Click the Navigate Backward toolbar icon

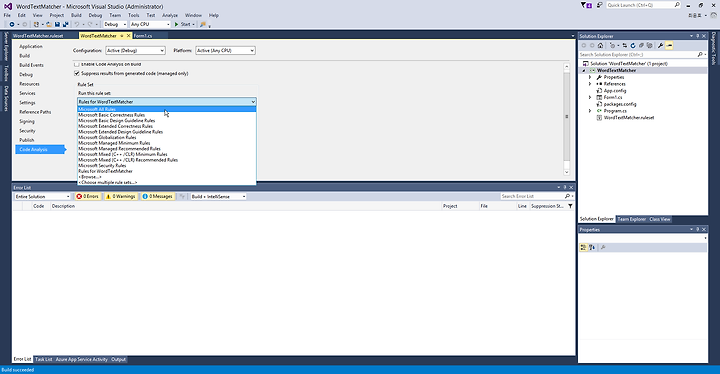pyautogui.click(x=12, y=24)
